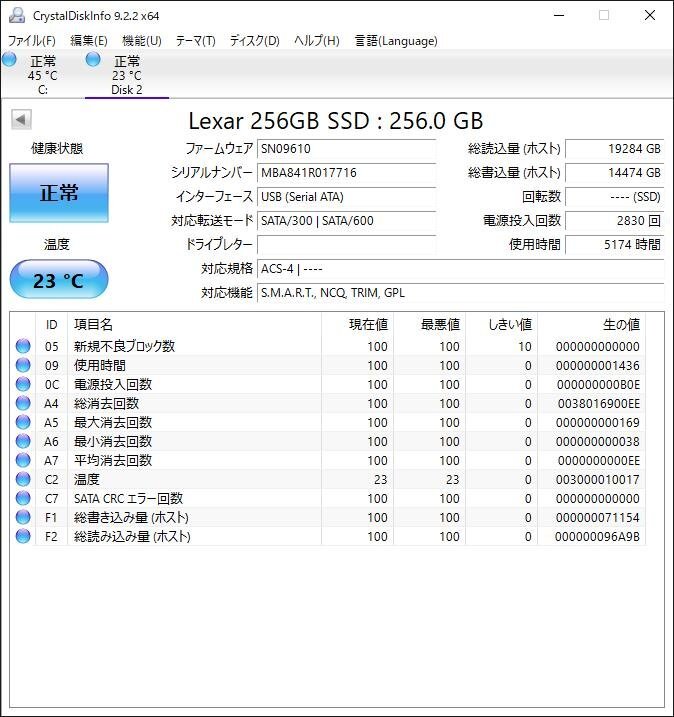Click power-on count value 2830 回
Screen dimensions: 674x717
(x=615, y=221)
